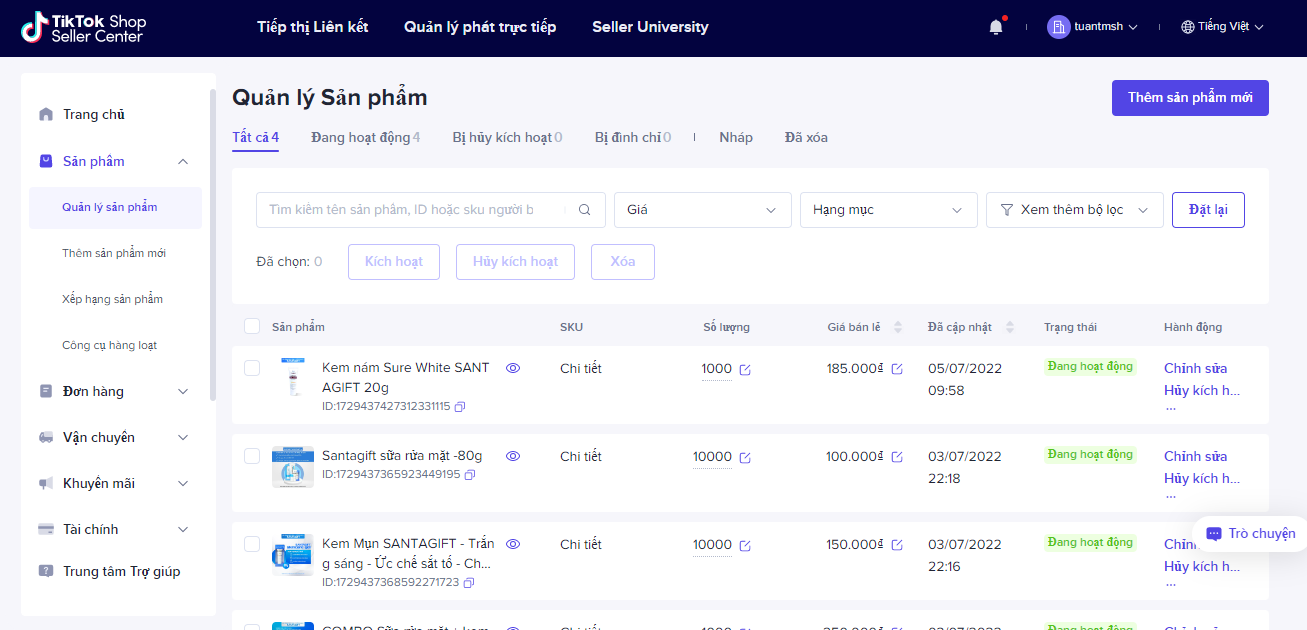The image size is (1307, 630).
Task: Edit quantity 1000 for Kem nám Sure White
Action: pos(745,370)
